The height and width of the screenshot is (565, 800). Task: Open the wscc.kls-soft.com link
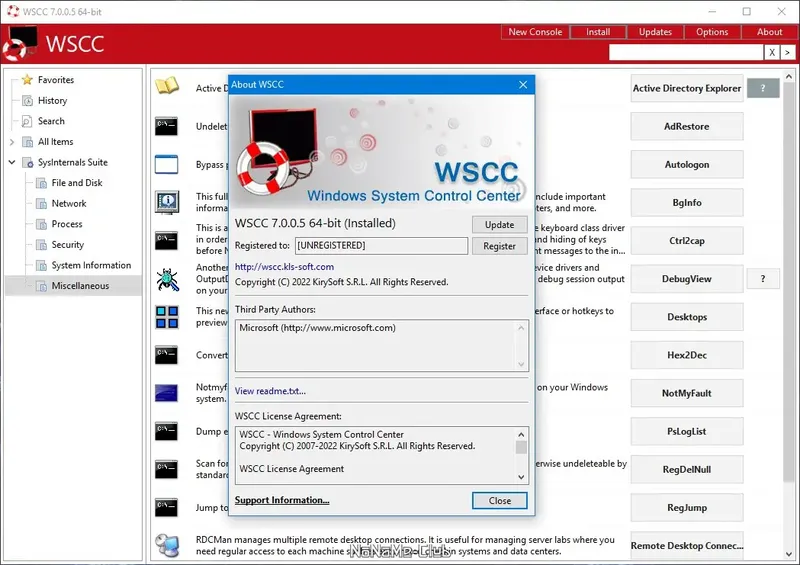(284, 266)
